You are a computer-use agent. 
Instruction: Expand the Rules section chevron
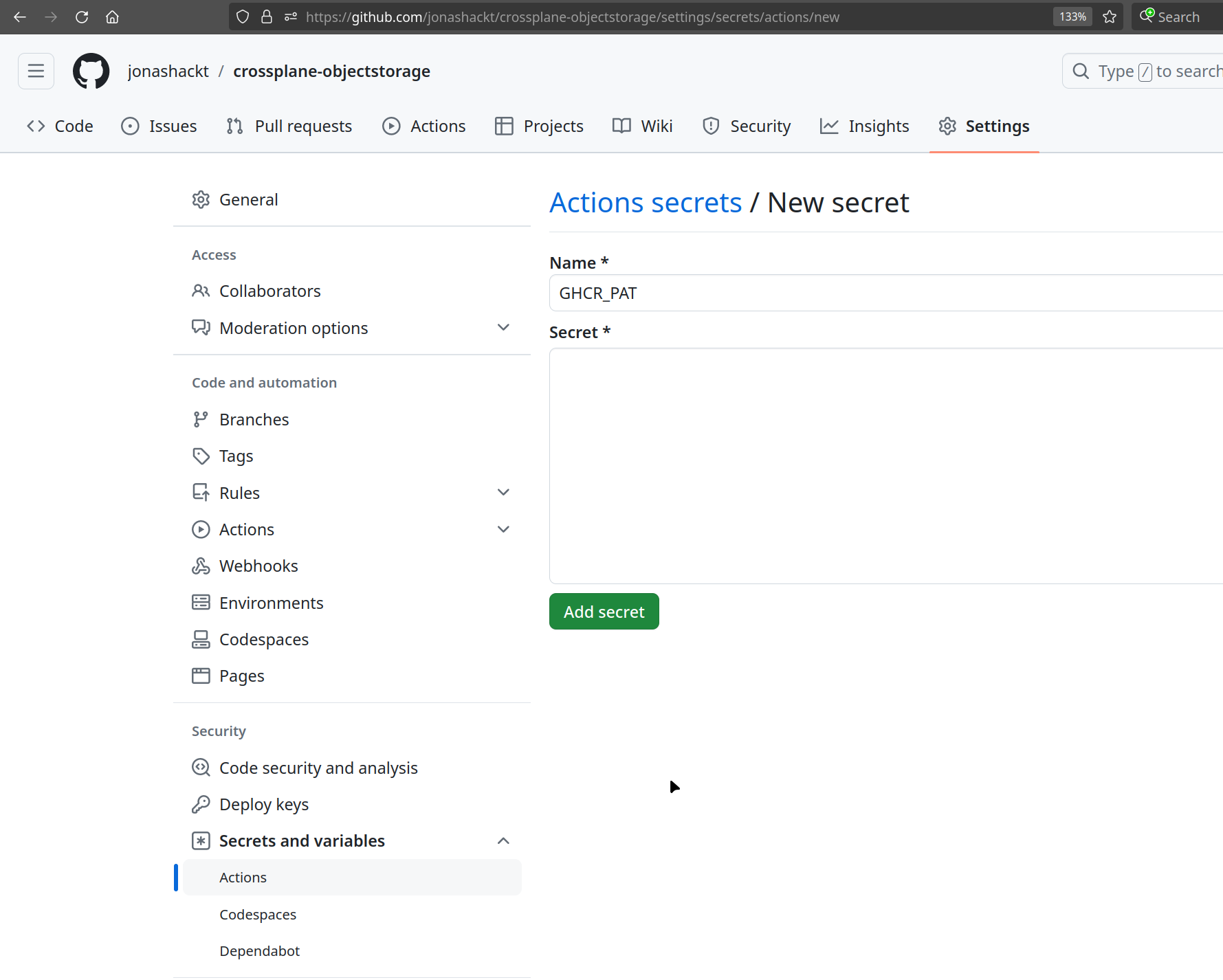pyautogui.click(x=503, y=493)
